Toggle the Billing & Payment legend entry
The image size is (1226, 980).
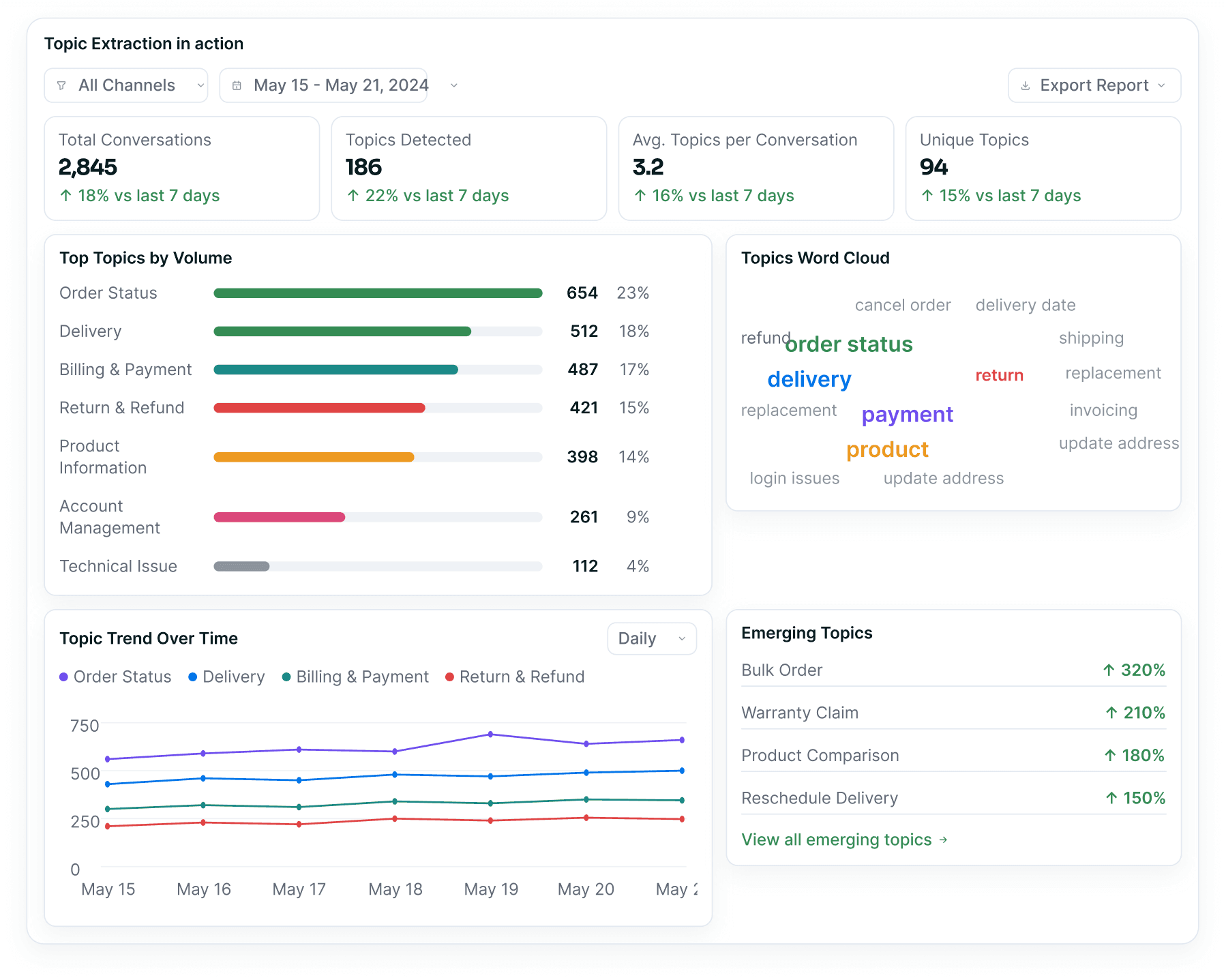click(355, 677)
